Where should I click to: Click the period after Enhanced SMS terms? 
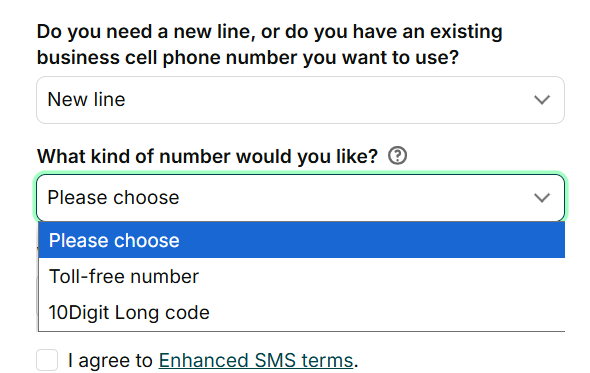point(356,365)
